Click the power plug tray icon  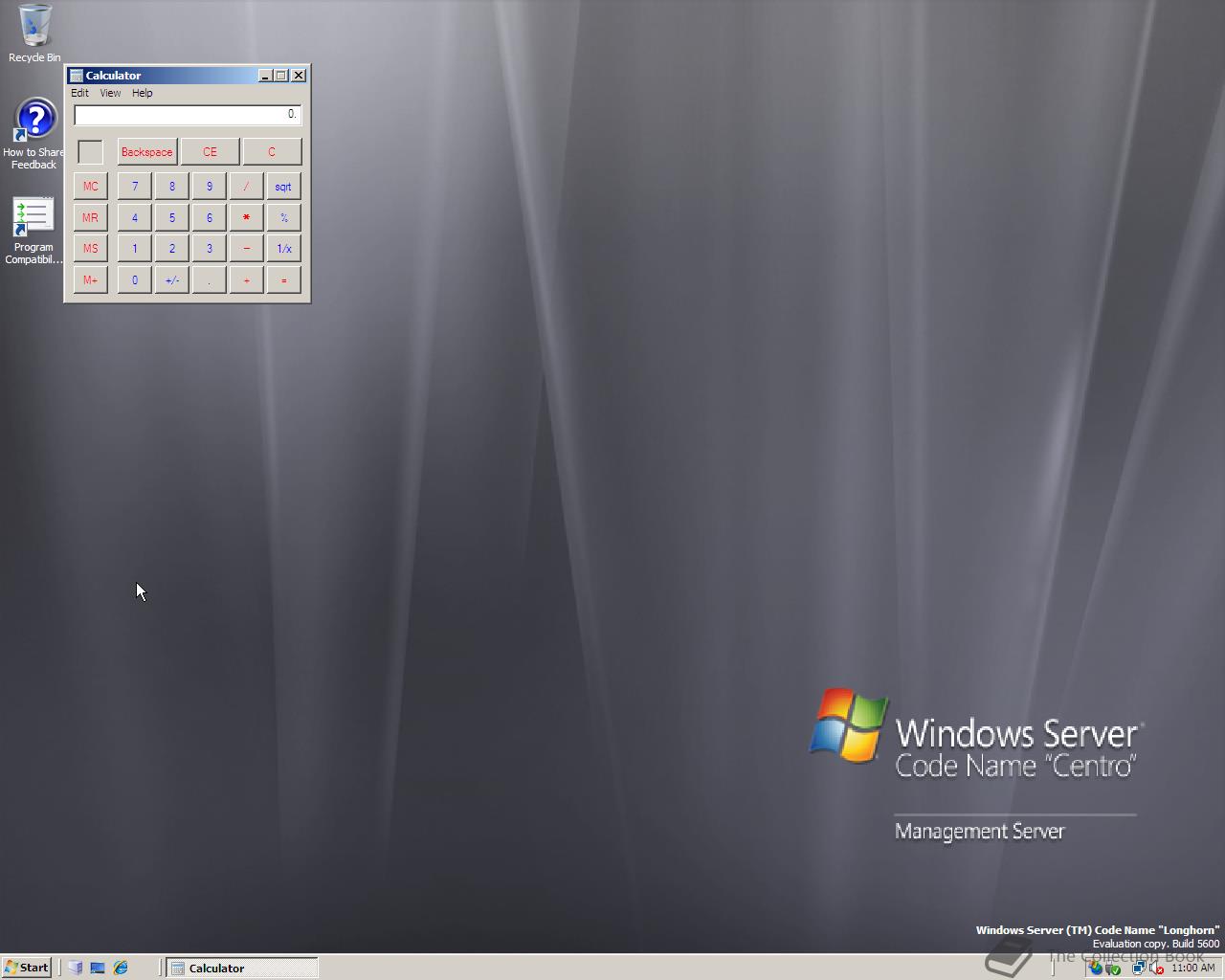click(x=1113, y=969)
